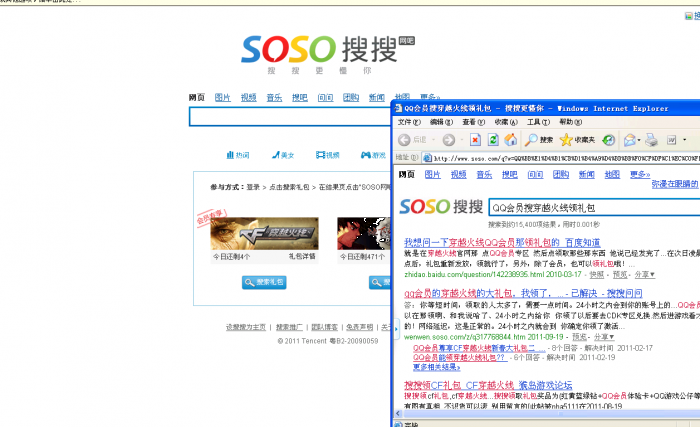This screenshot has width=700, height=427.
Task: Open 视频 category icon below homepage search box
Action: click(x=328, y=155)
